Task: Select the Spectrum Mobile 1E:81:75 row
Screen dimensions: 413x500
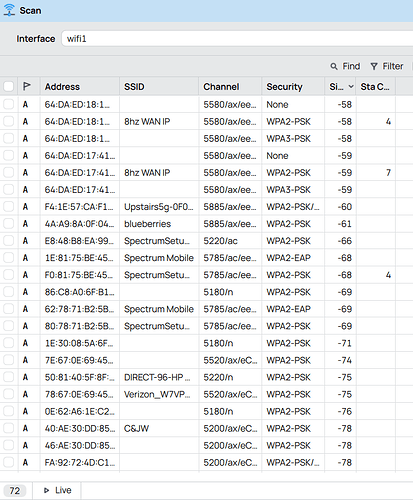Action: [206, 258]
